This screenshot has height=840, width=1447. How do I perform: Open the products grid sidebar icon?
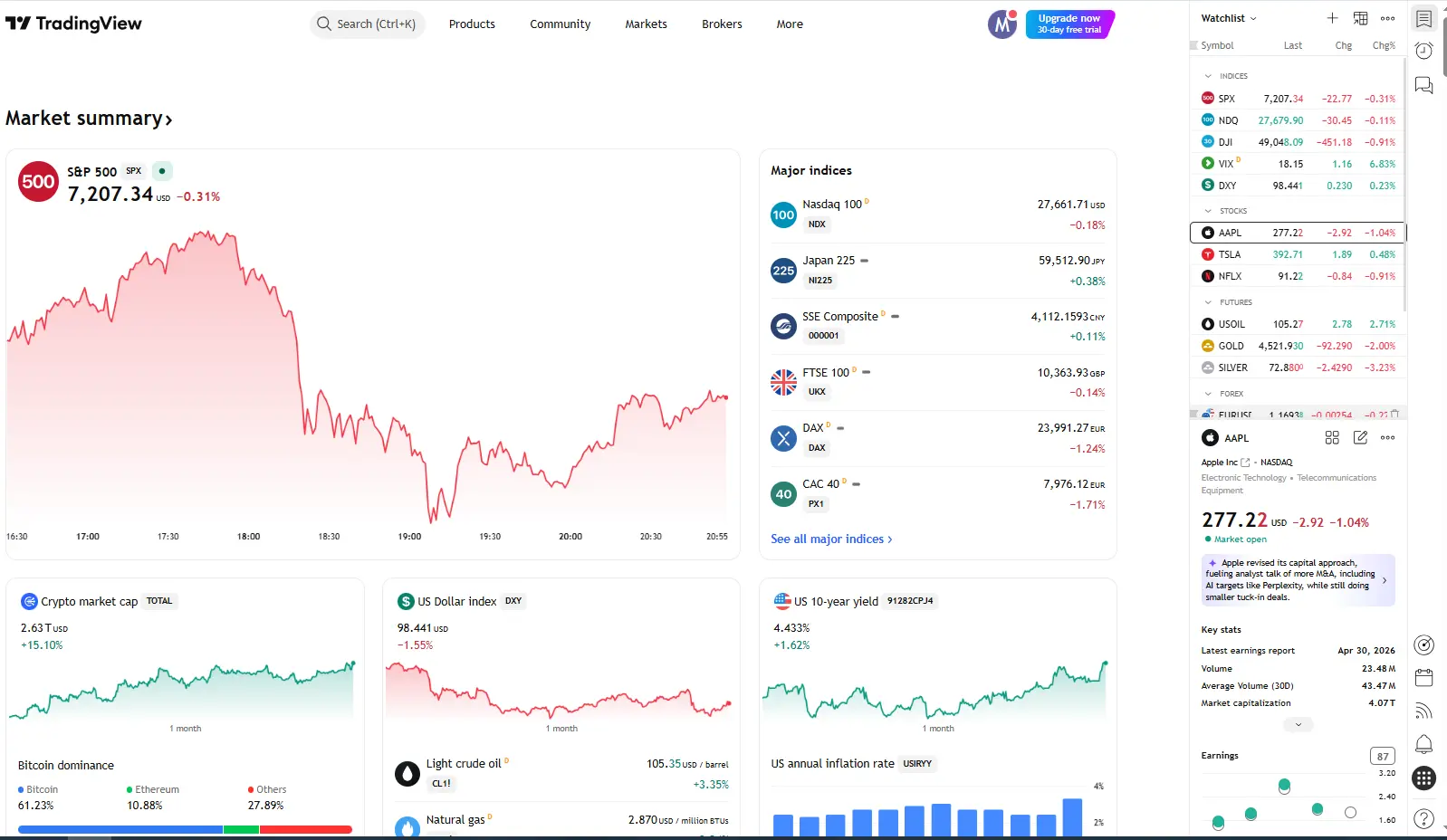coord(1424,778)
